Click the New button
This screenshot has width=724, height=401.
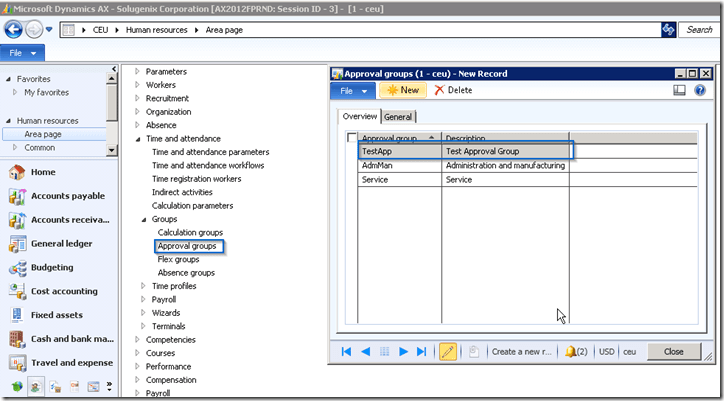401,90
